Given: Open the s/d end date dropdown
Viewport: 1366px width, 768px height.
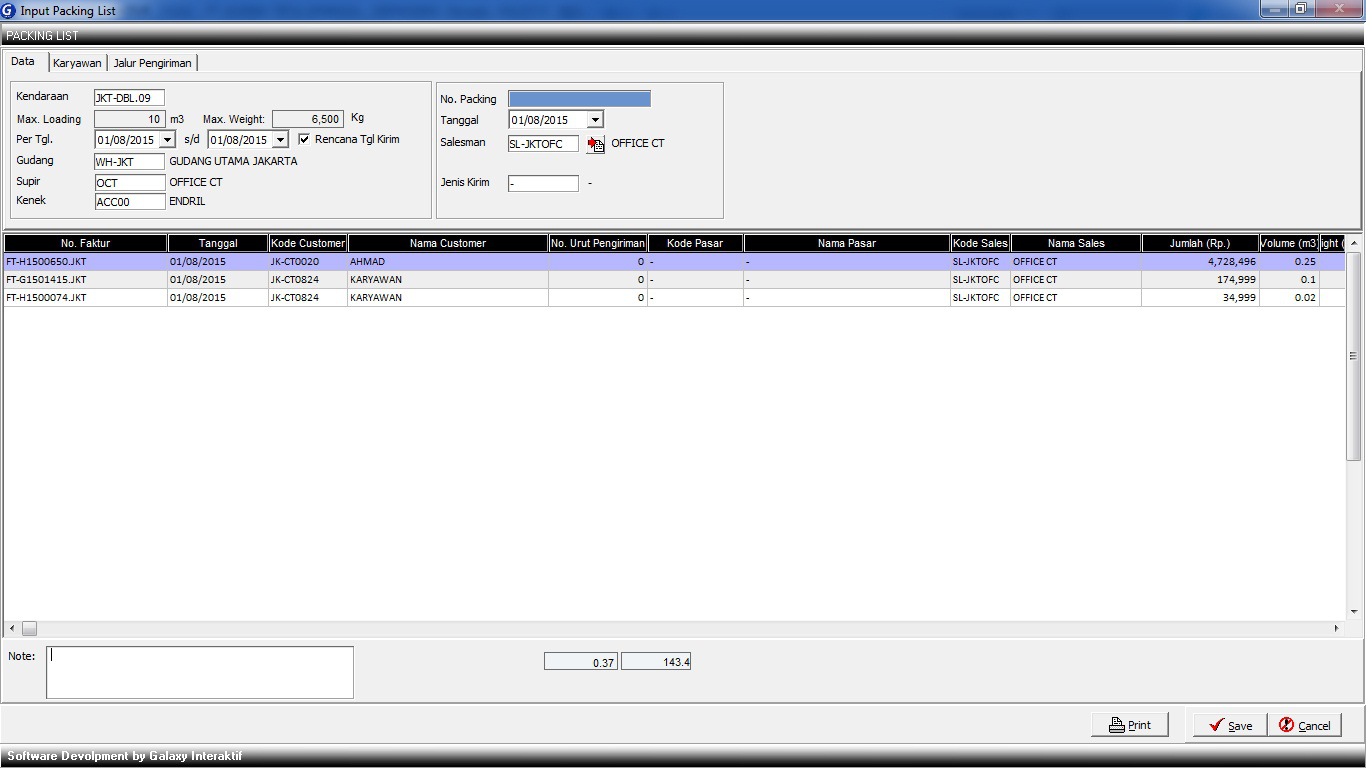Looking at the screenshot, I should 280,140.
